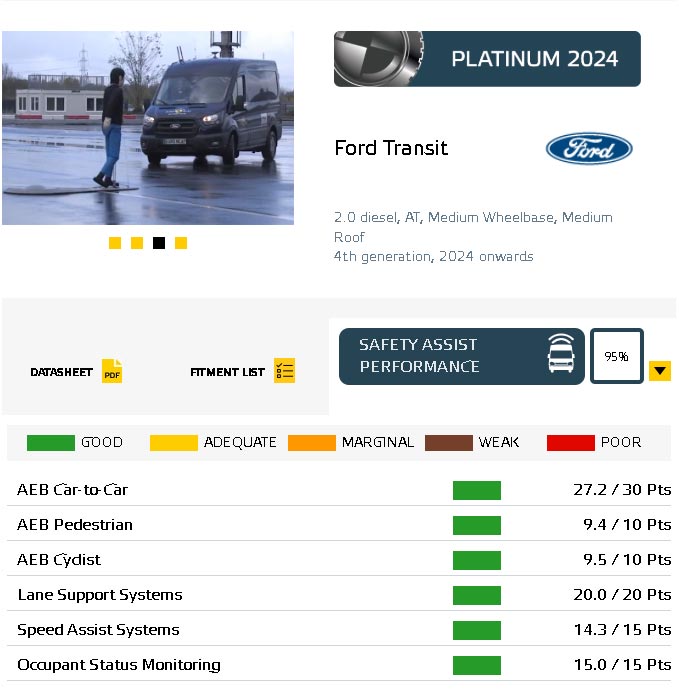
Task: Click the Platinum 2024 award badge
Action: point(487,59)
